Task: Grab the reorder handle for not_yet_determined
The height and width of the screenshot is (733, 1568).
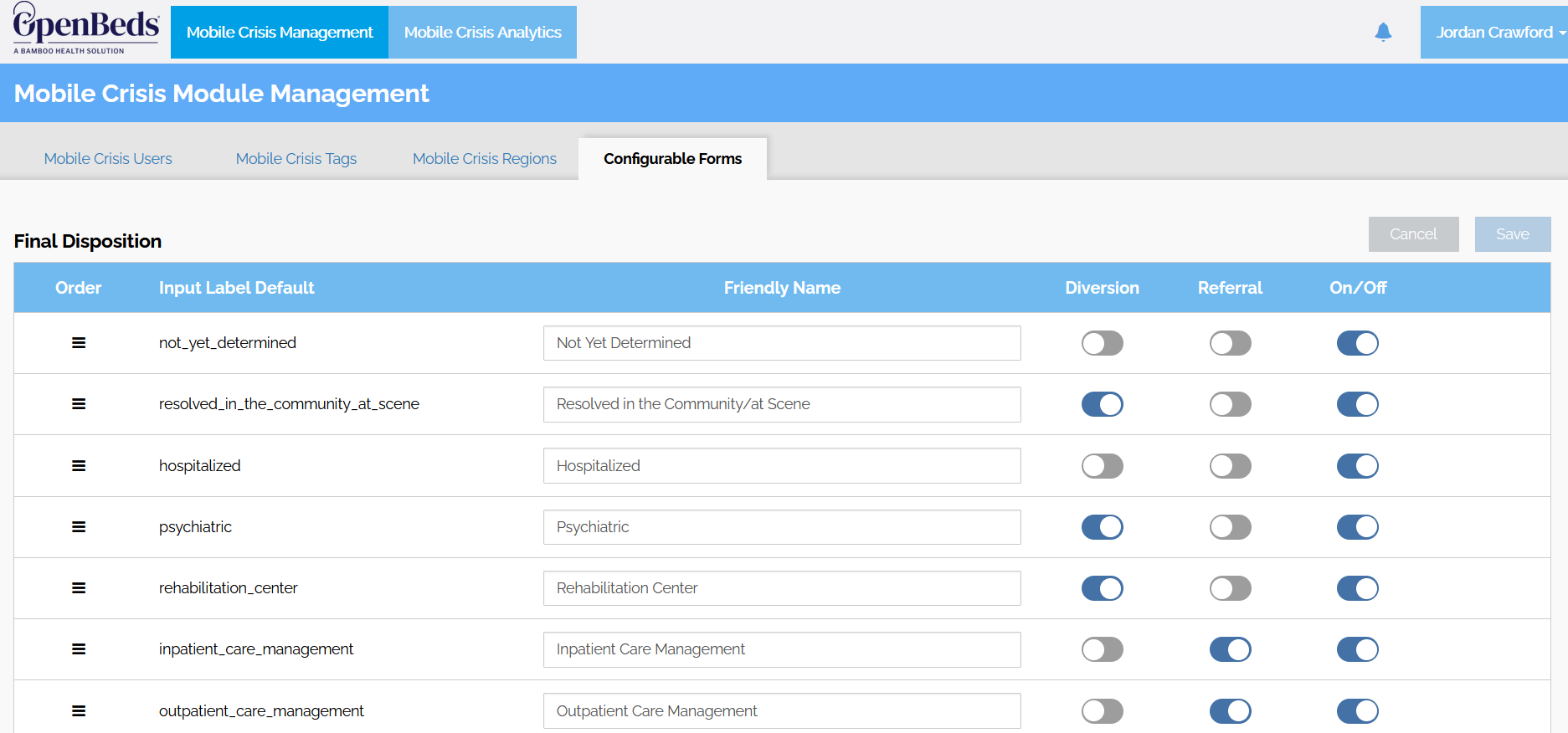Action: (79, 343)
